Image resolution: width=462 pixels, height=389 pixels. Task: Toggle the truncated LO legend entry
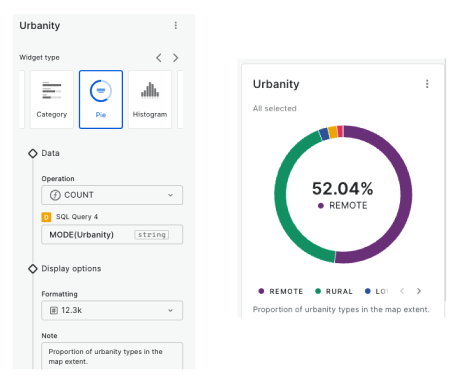point(377,291)
